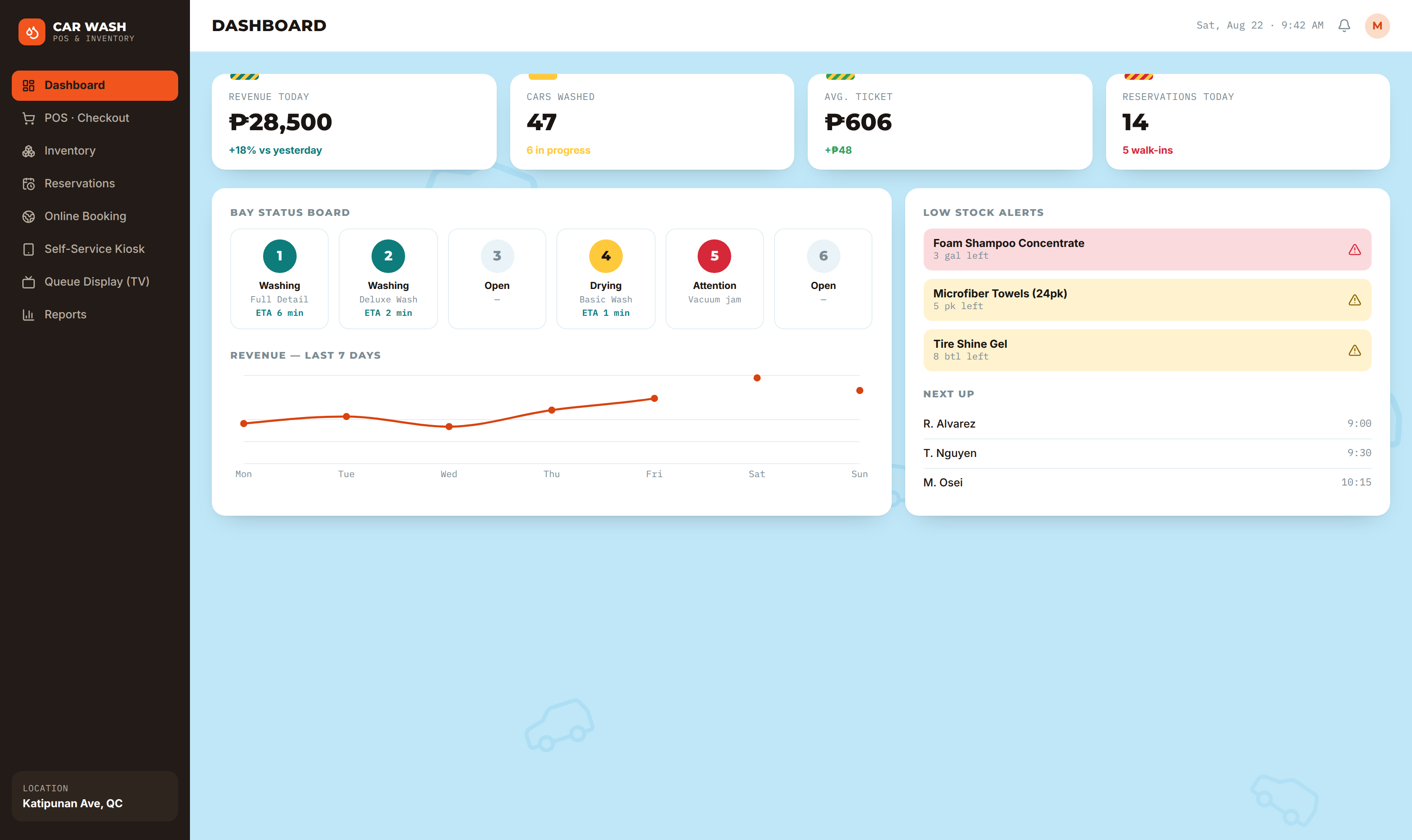Go to Inventory in the sidebar
This screenshot has height=840, width=1412.
95,151
